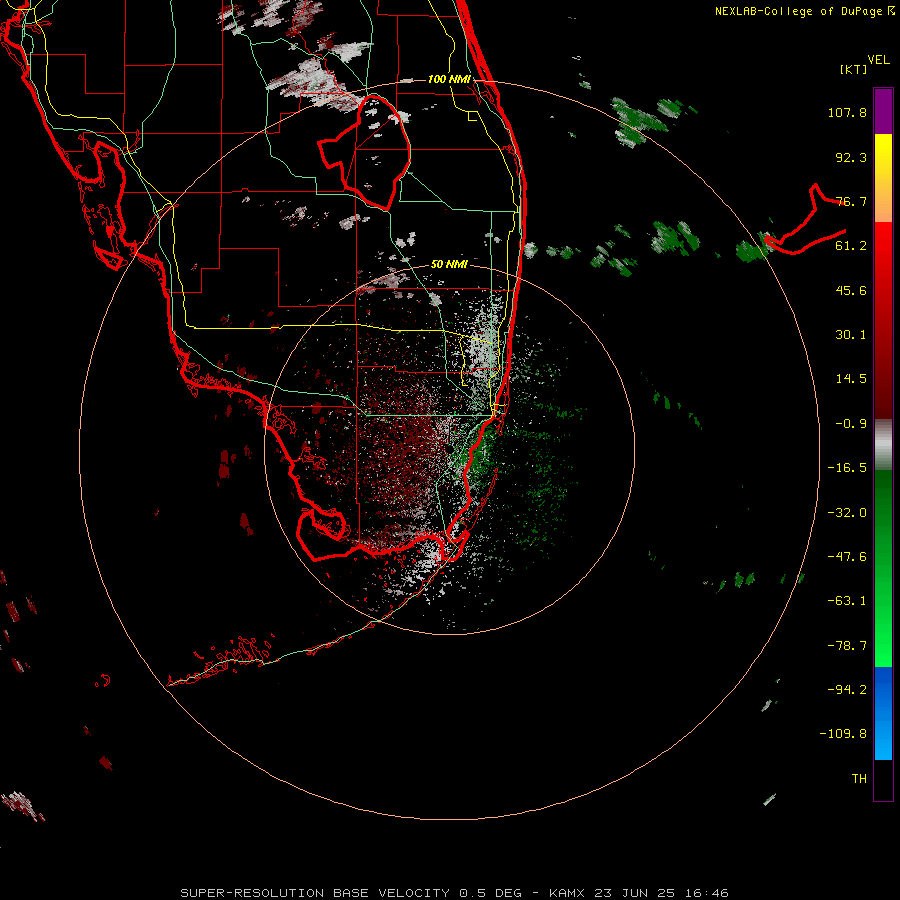Viewport: 900px width, 900px height.
Task: Select the -32.0 velocity scale value
Action: point(847,513)
